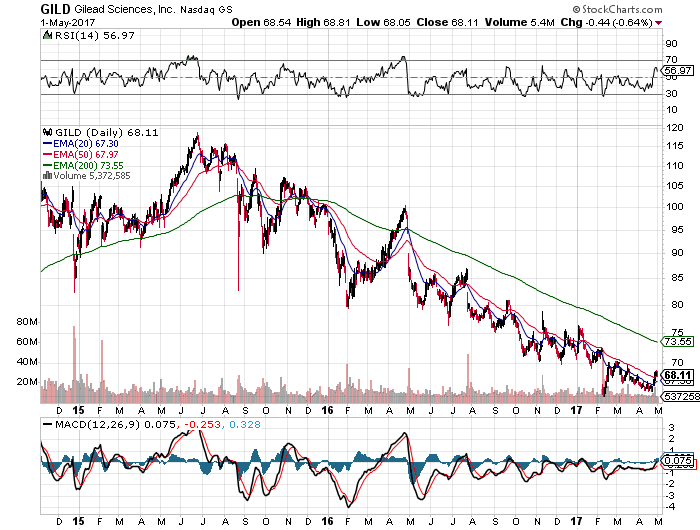
Task: Click the 80M volume axis label
Action: click(x=27, y=322)
